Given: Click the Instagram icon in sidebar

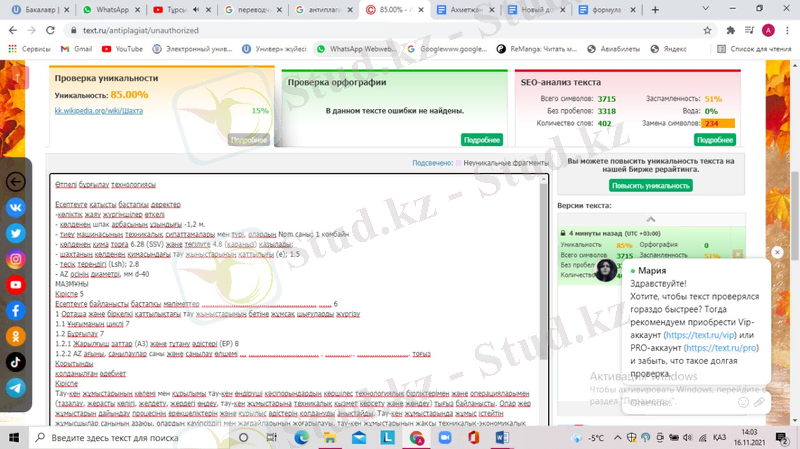Looking at the screenshot, I should (x=16, y=259).
